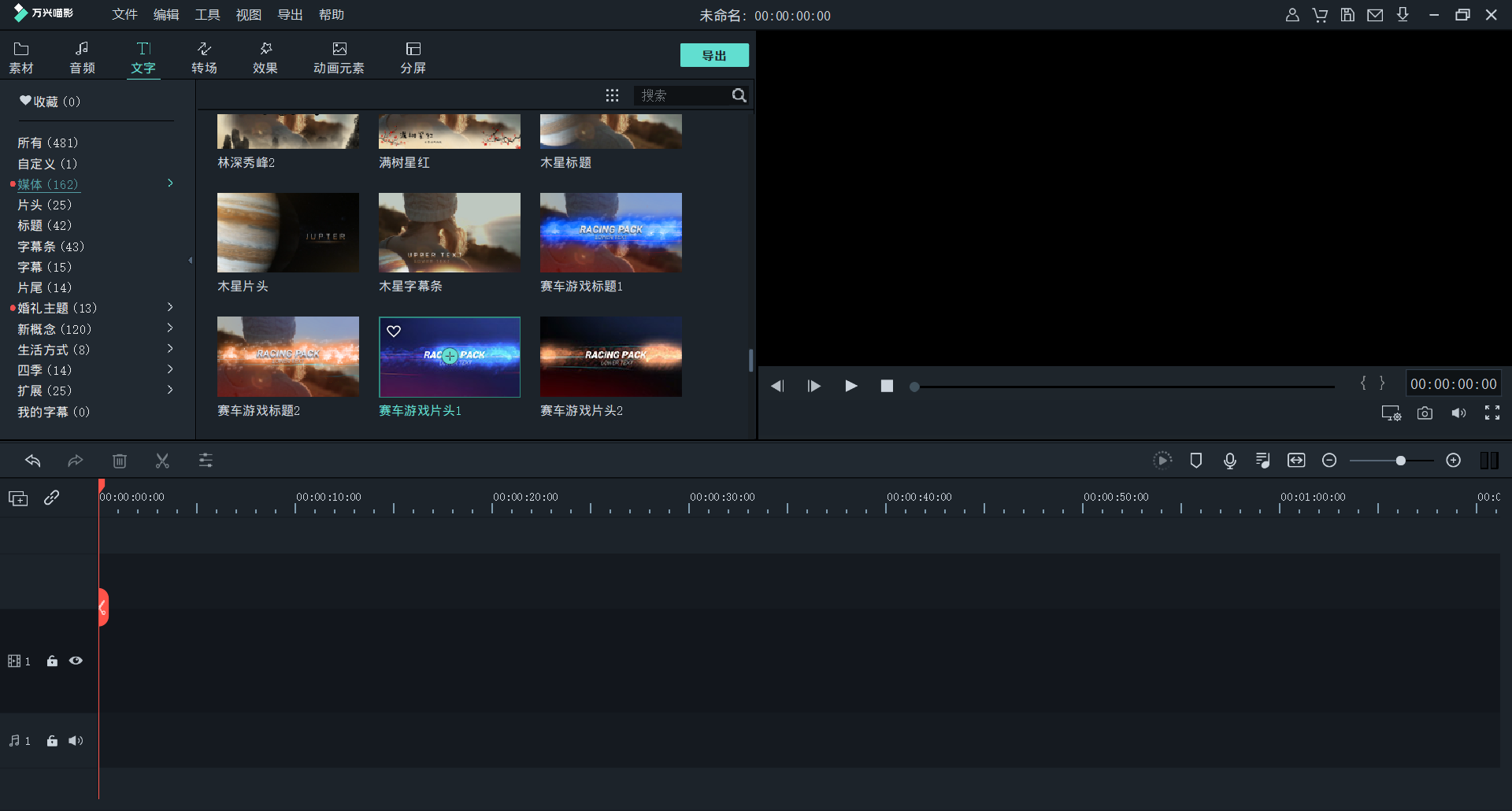Toggle lock on video track 1

coord(52,661)
